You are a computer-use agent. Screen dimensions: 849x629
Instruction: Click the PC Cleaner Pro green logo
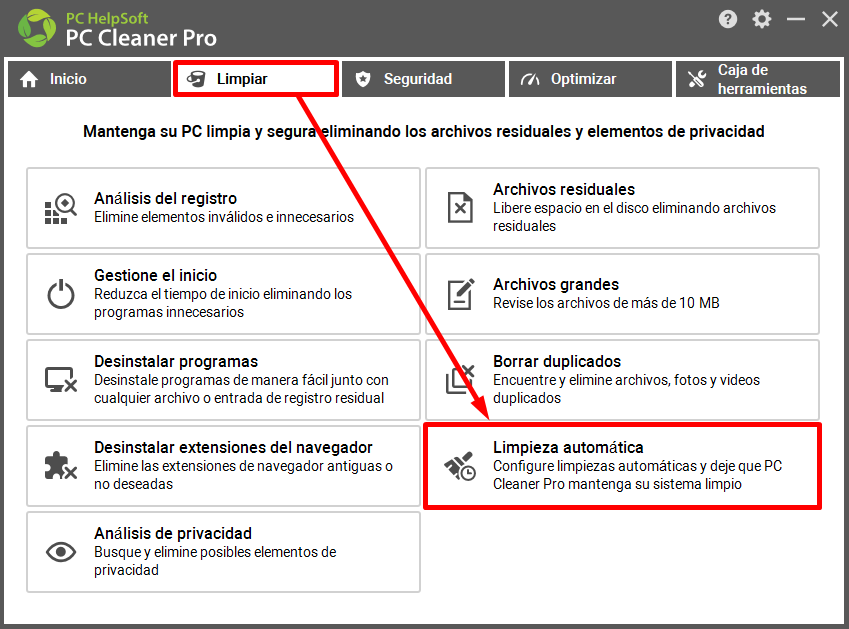(37, 28)
